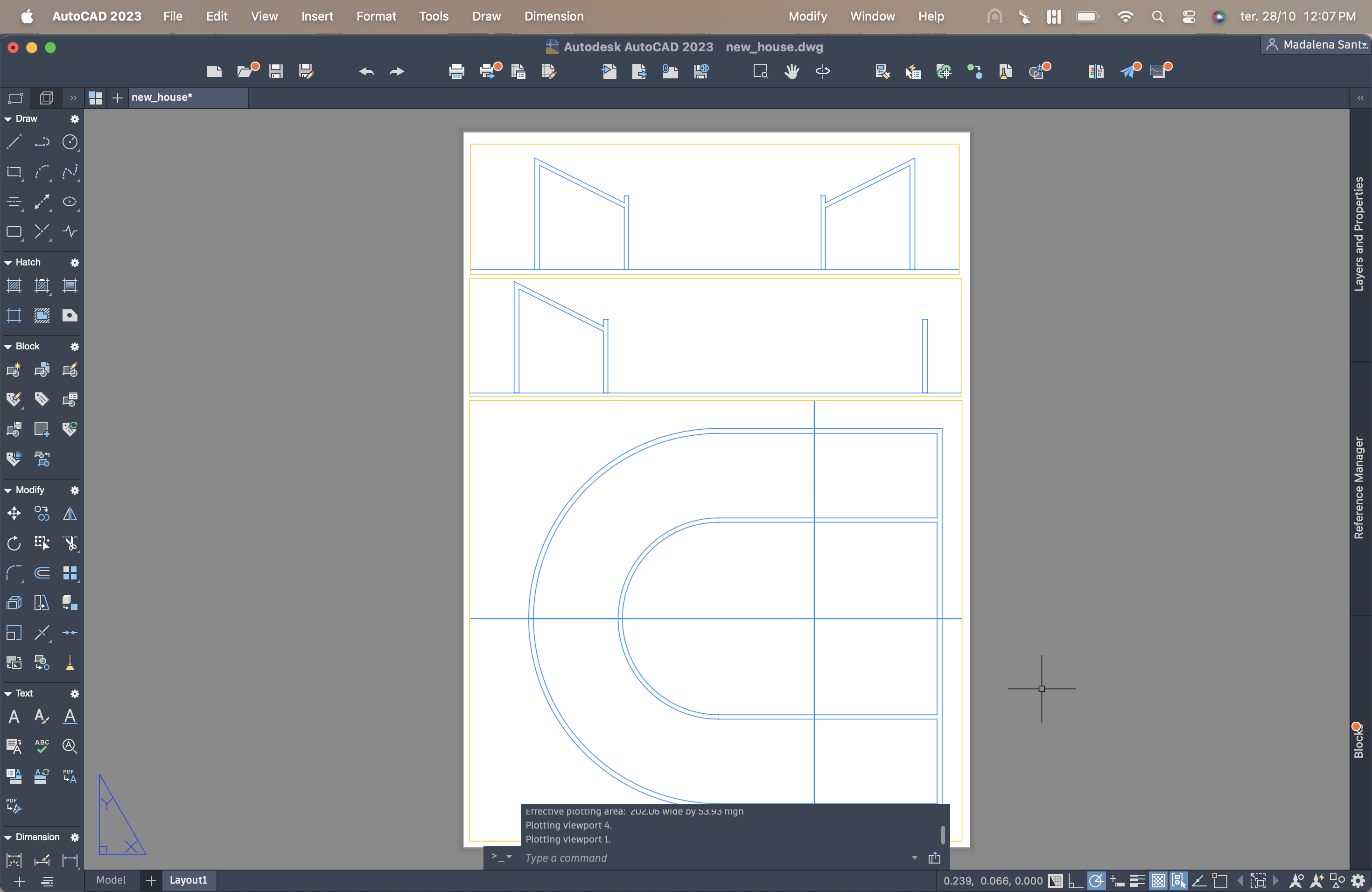1372x892 pixels.
Task: Choose the Mirror tool
Action: pos(70,513)
